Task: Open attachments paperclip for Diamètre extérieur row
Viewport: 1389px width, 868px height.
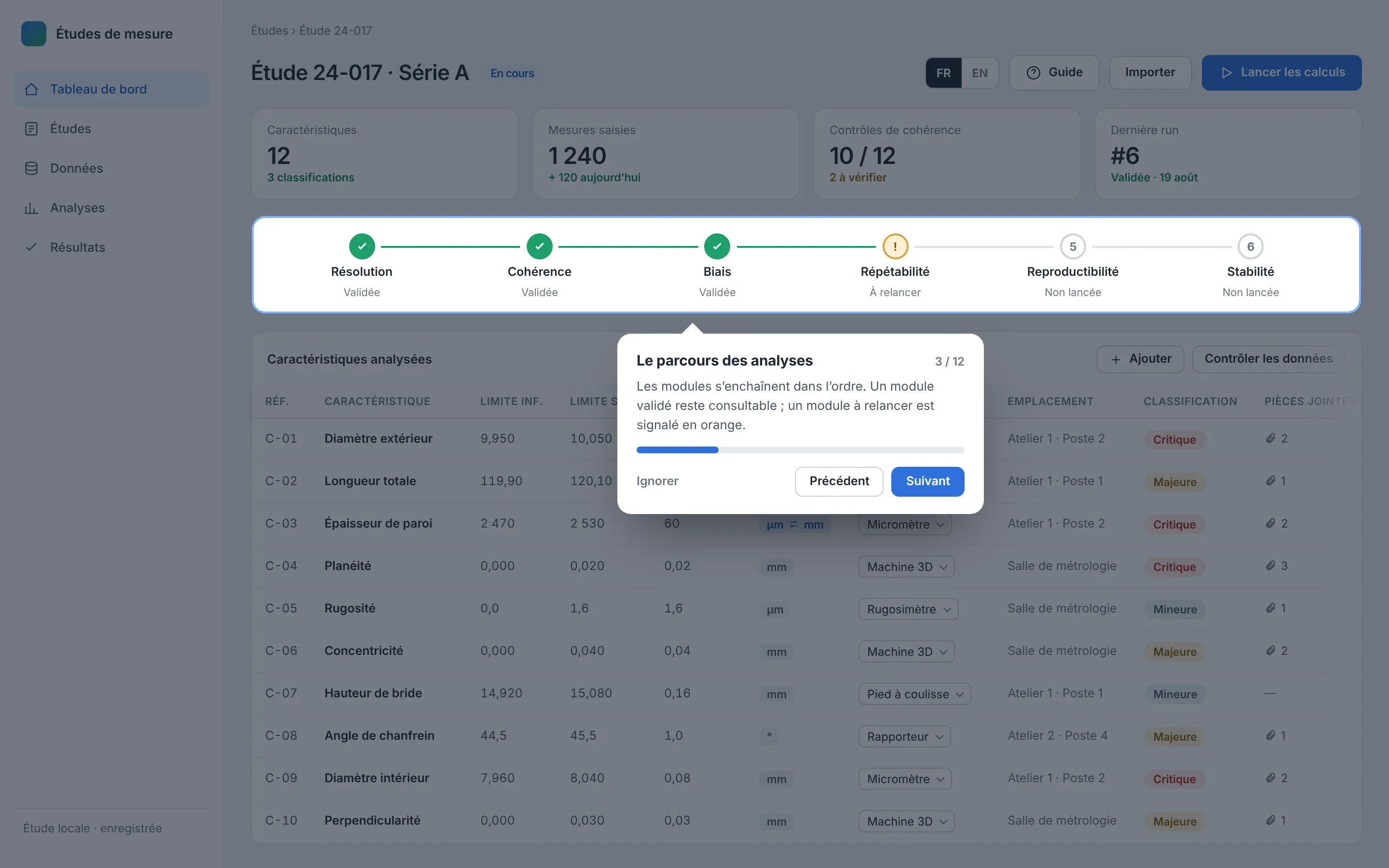Action: tap(1271, 439)
